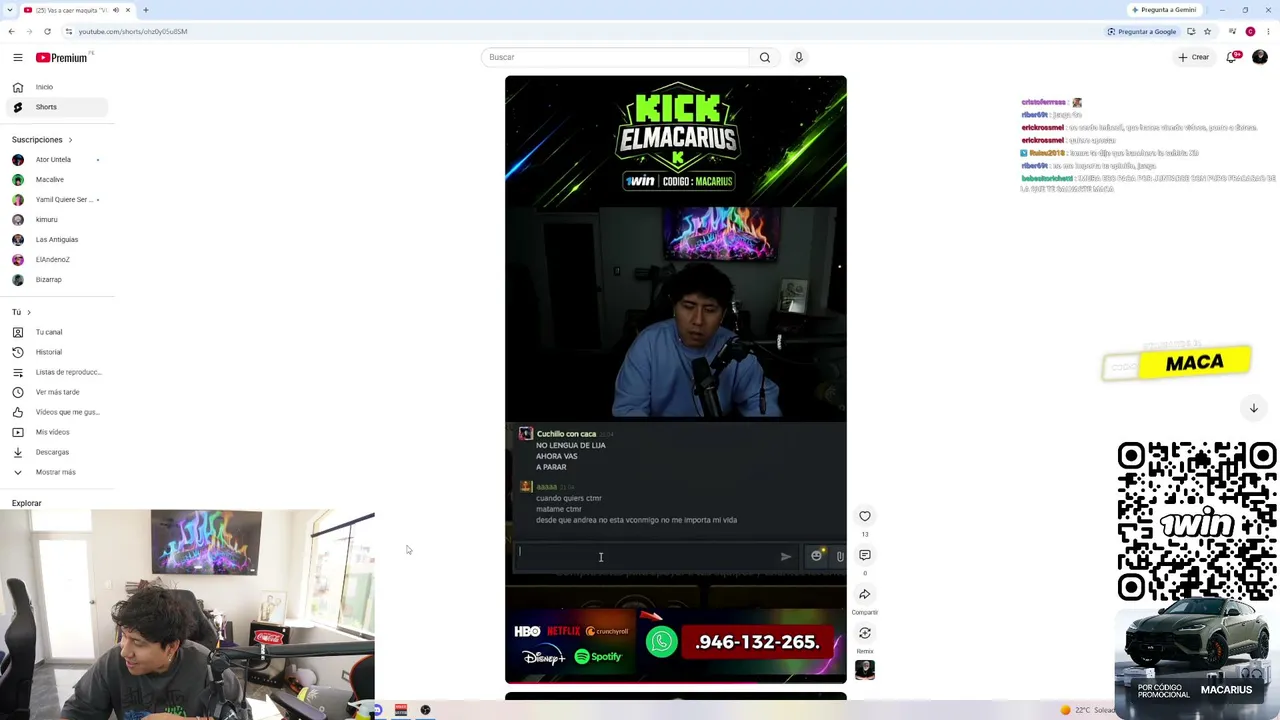1280x720 pixels.
Task: Click the YouTube Premium logo
Action: coord(63,58)
